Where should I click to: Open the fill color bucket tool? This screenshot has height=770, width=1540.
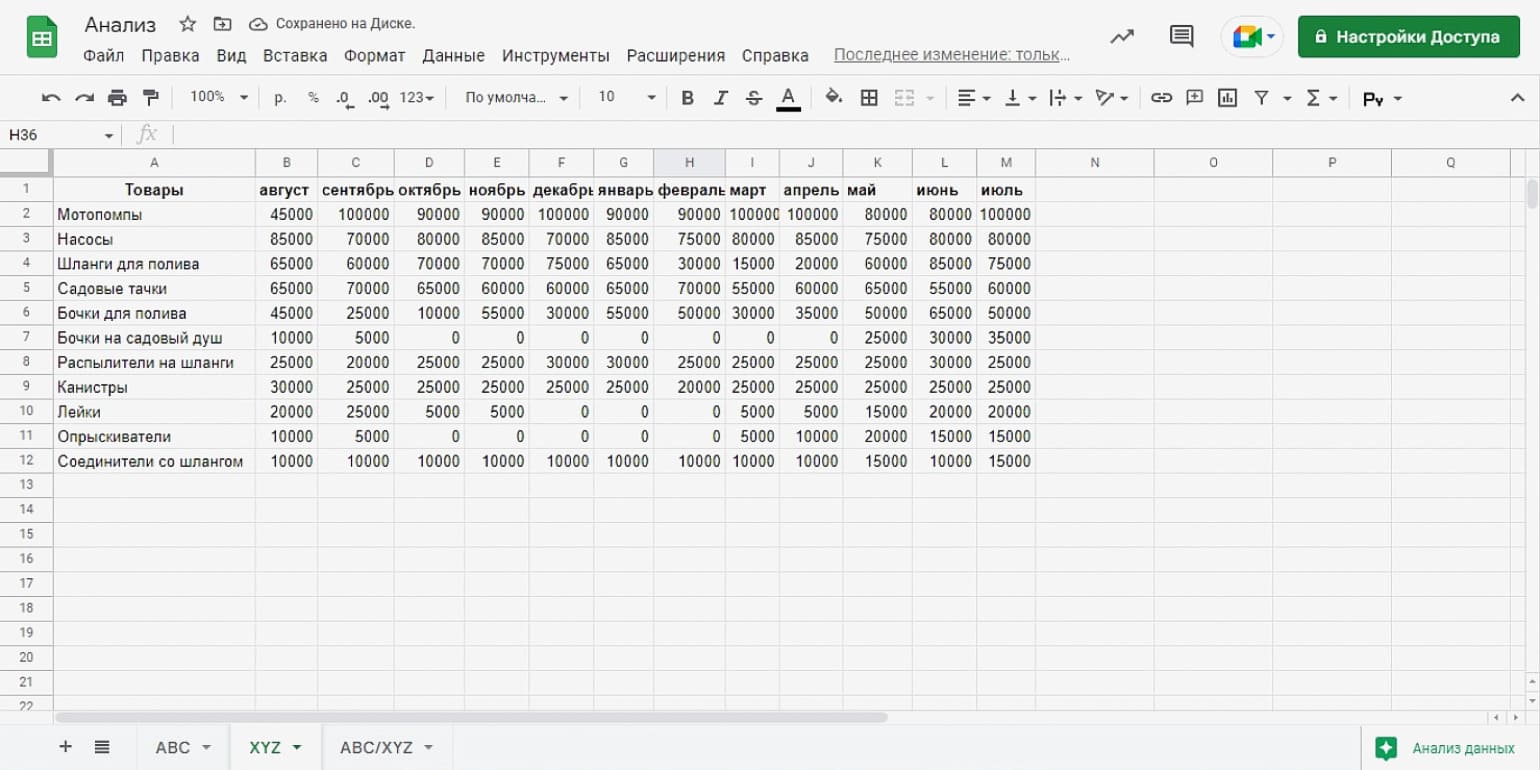click(833, 98)
